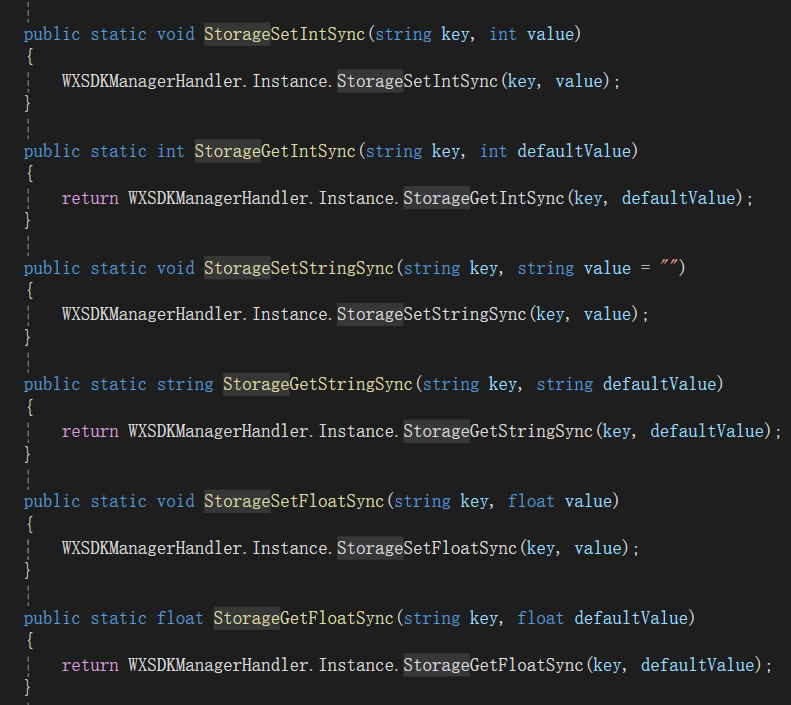Click the StorageSetIntSync method name in its declaration
Image resolution: width=791 pixels, height=705 pixels.
click(286, 35)
